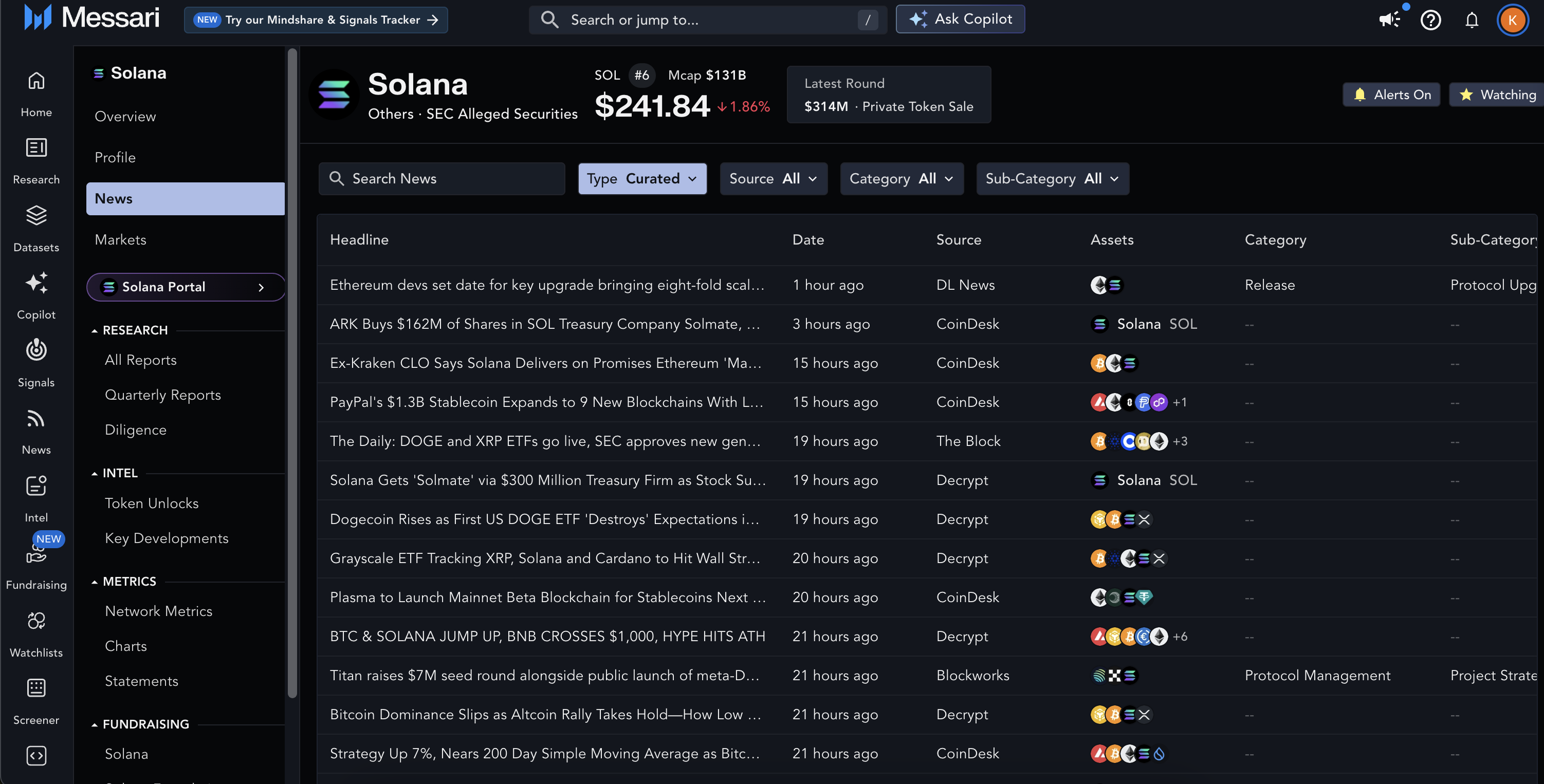
Task: Toggle the Watching star button
Action: (x=1497, y=95)
